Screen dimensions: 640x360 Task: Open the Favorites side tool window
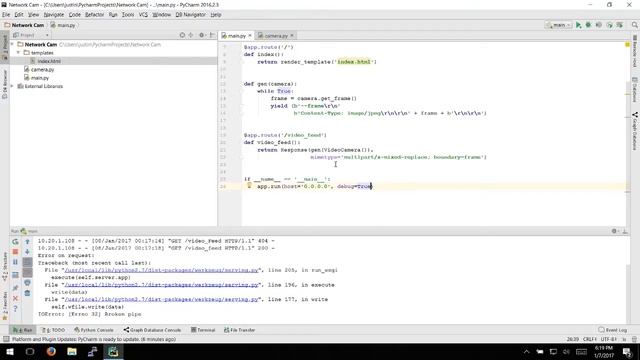tap(5, 306)
